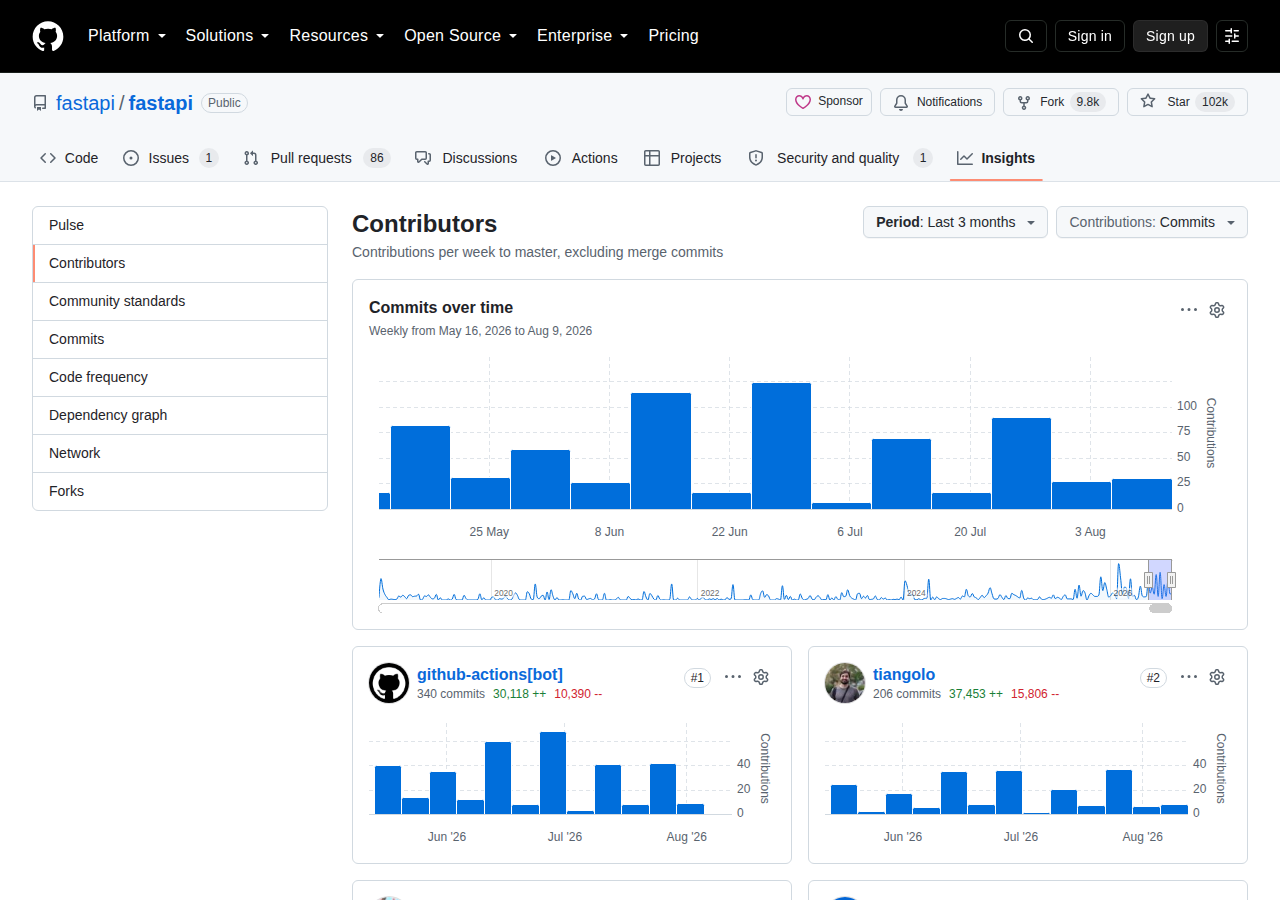Click the left range handle on timeline

click(x=1148, y=579)
